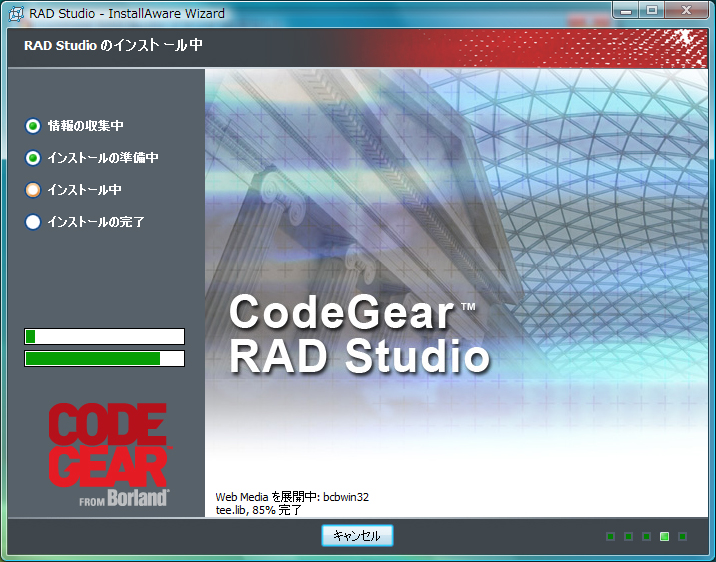Screen dimensions: 716x562
Task: Click the CodeGear from Borland logo
Action: (x=109, y=455)
